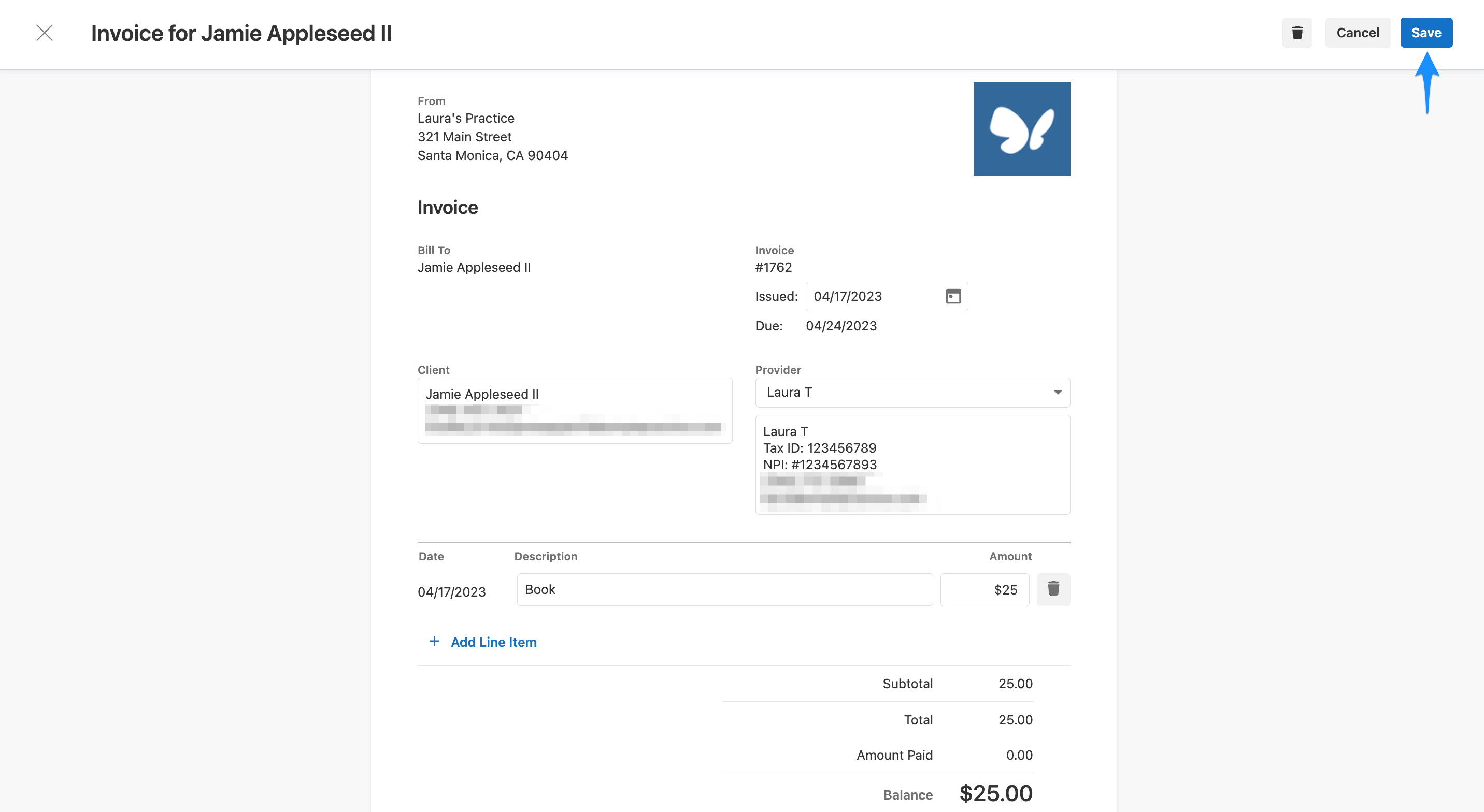
Task: Click the invoice number #1762
Action: coord(773,267)
